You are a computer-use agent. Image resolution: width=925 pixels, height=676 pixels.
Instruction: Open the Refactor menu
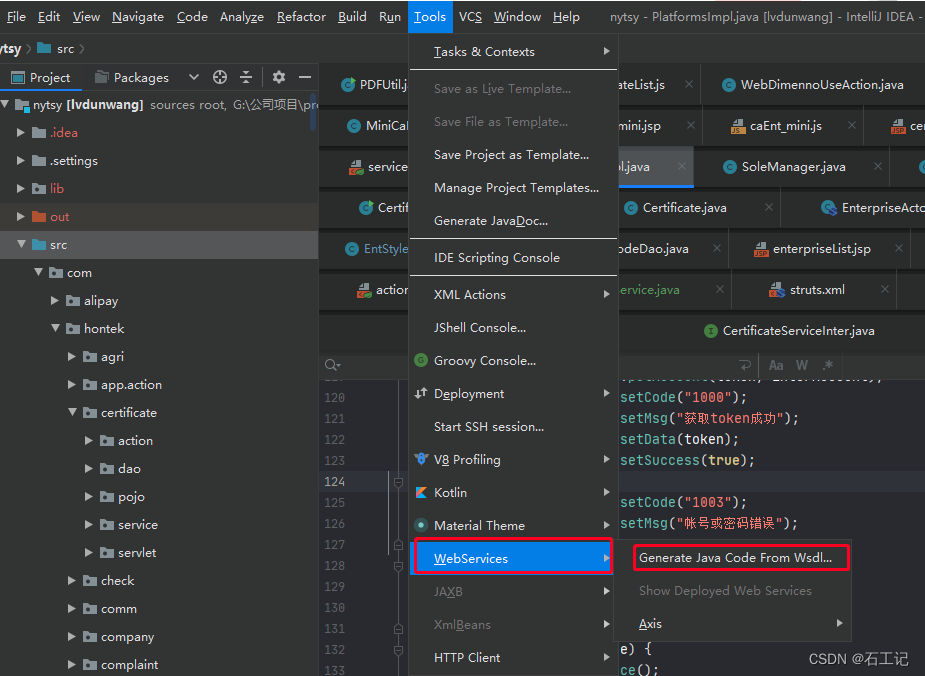point(301,17)
